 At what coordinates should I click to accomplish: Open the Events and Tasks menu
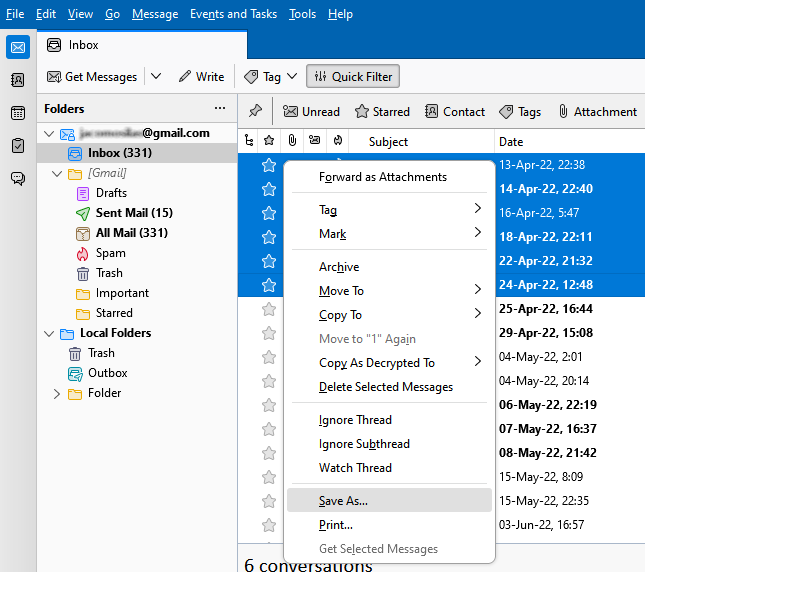(233, 14)
